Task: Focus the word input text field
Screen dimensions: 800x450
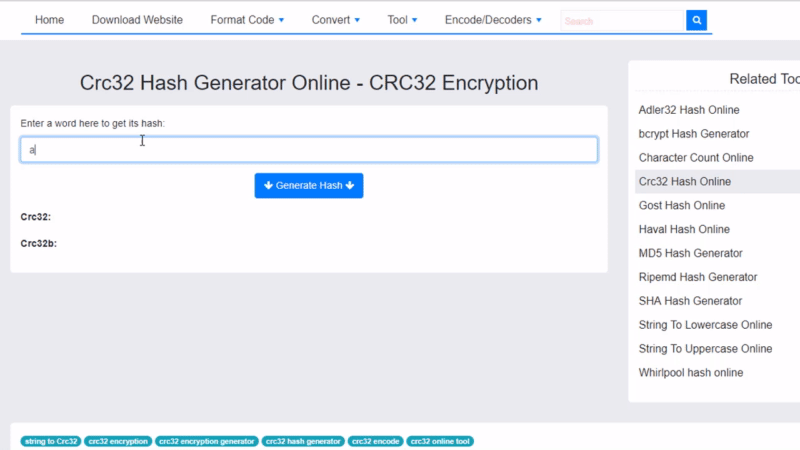Action: click(x=309, y=150)
